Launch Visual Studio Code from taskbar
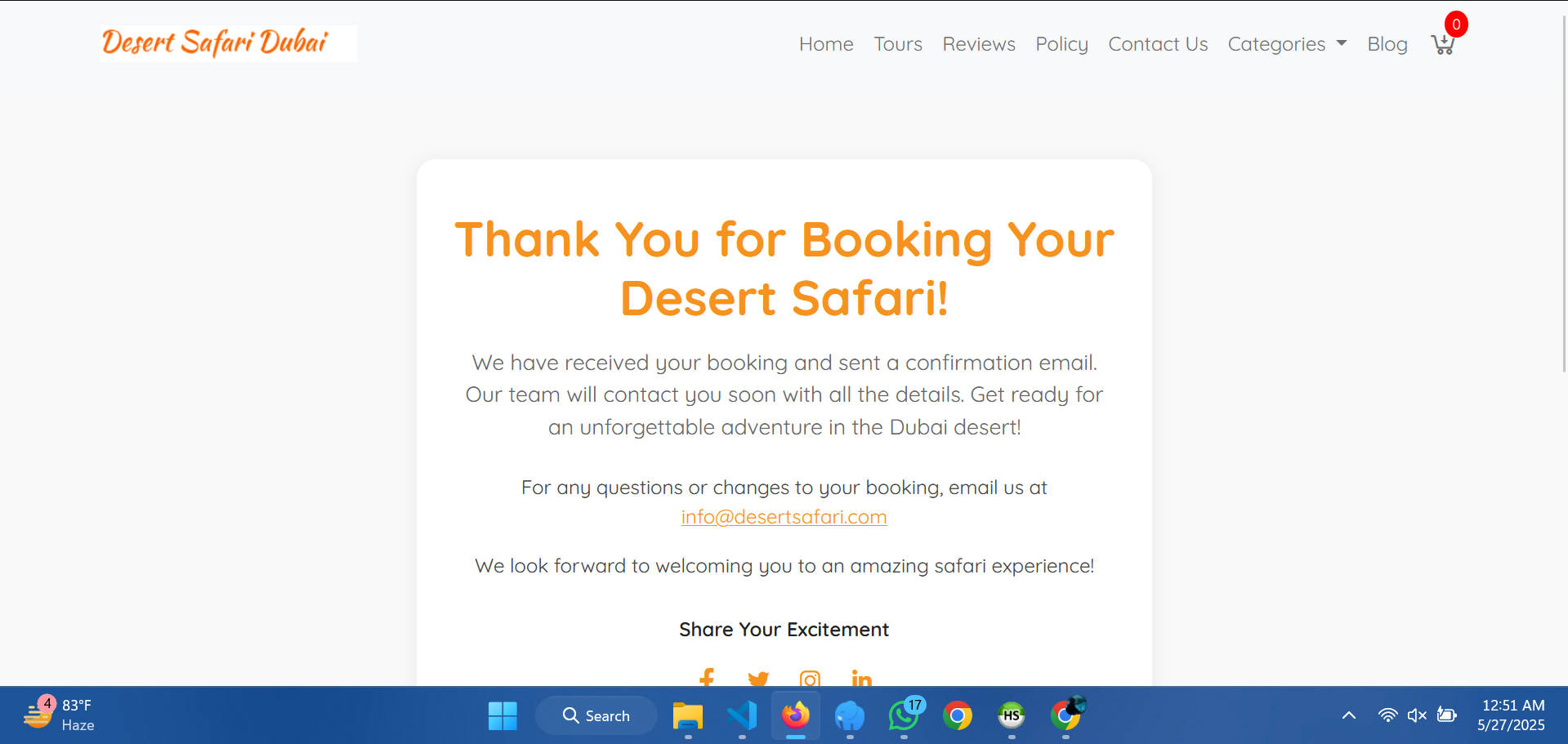Viewport: 1568px width, 744px height. click(742, 715)
